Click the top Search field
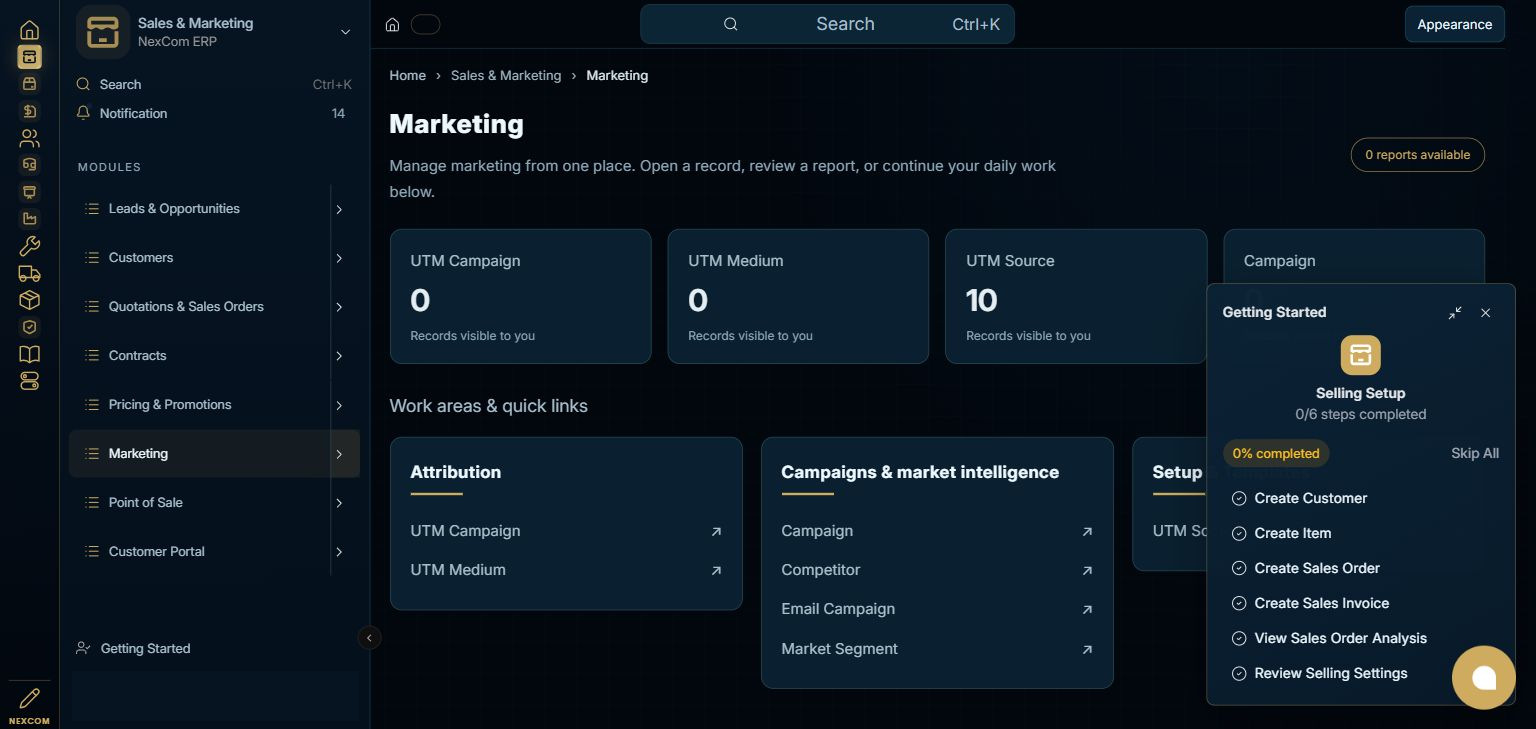The height and width of the screenshot is (729, 1536). click(827, 24)
